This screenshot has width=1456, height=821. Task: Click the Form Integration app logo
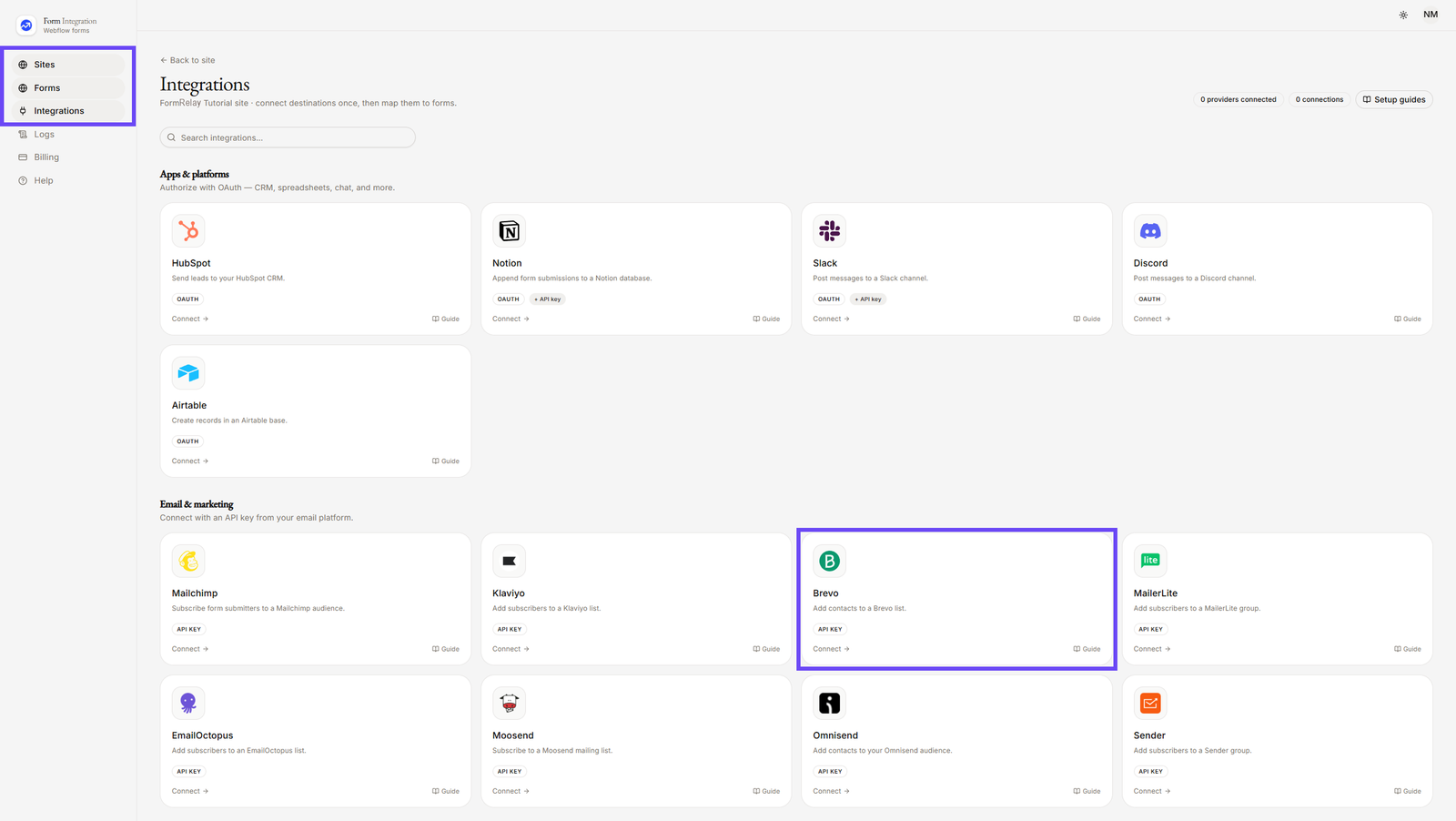[26, 25]
